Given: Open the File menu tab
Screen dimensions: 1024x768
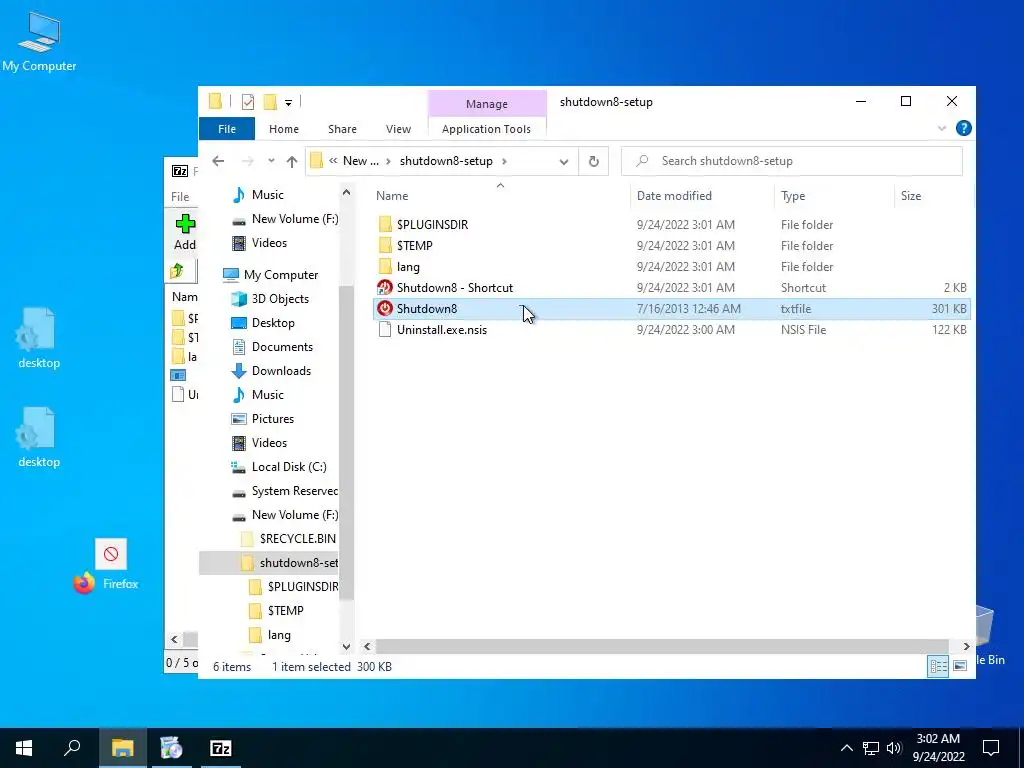Looking at the screenshot, I should pos(227,129).
